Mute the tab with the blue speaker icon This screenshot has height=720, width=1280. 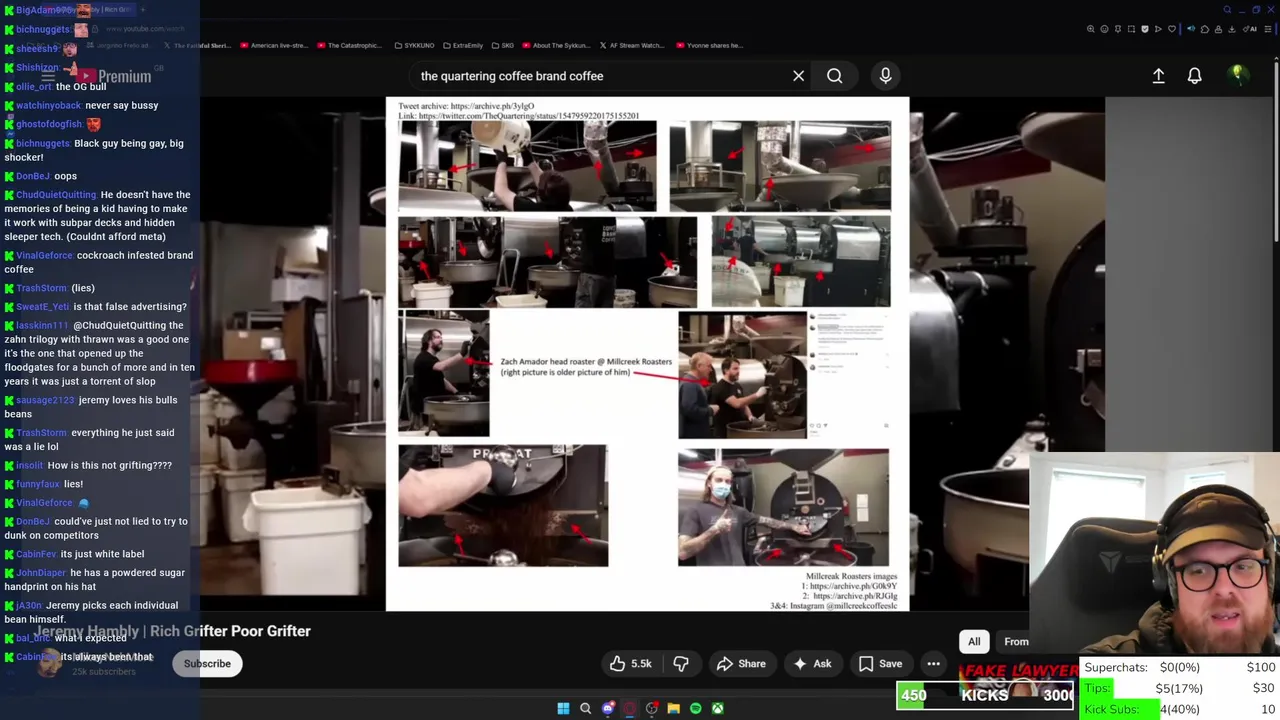tap(1191, 29)
